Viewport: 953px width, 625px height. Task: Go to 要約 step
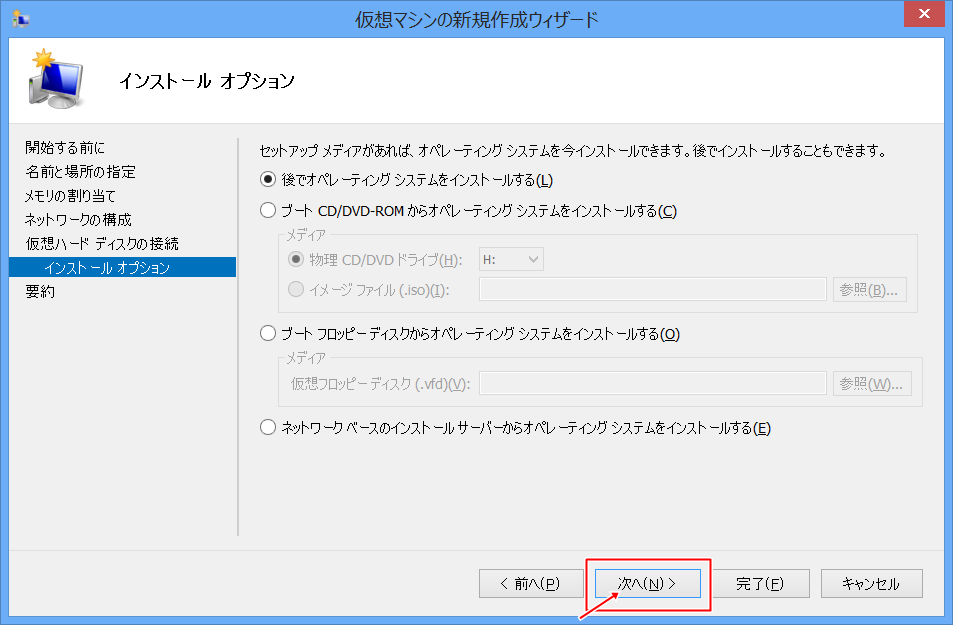coord(40,292)
